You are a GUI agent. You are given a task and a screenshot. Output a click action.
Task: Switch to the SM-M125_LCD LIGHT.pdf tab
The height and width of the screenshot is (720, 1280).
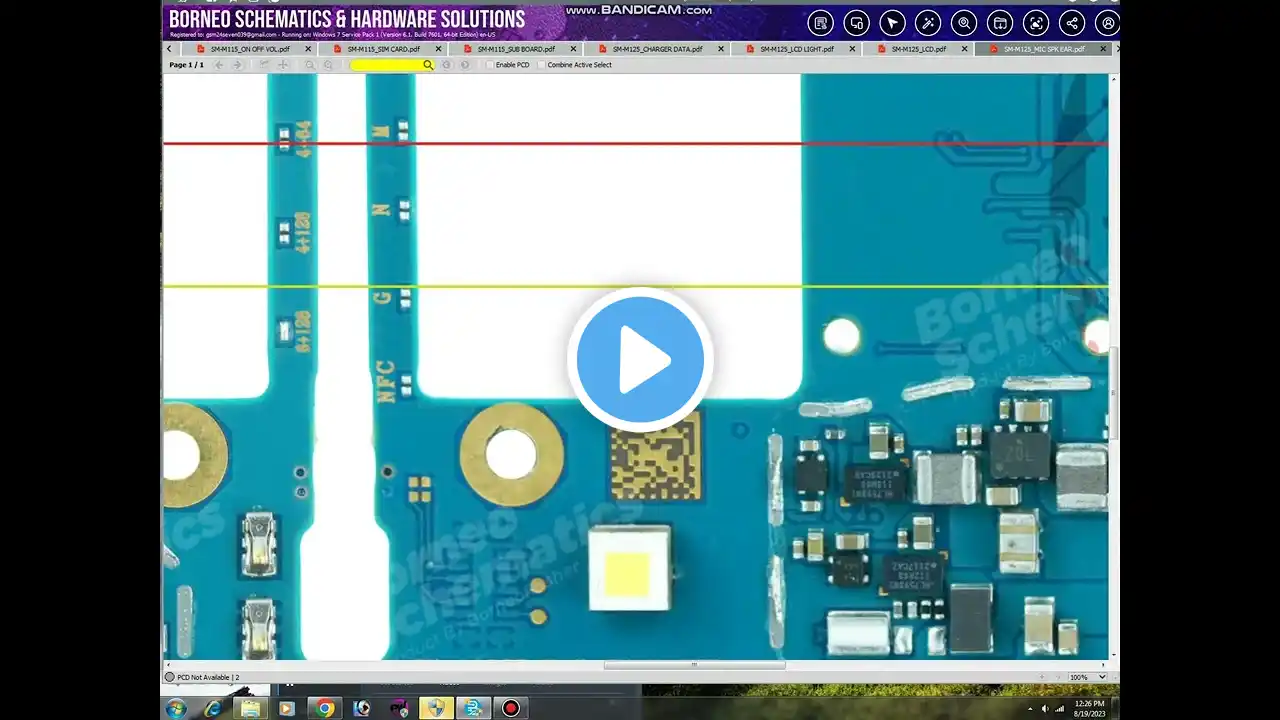(796, 49)
